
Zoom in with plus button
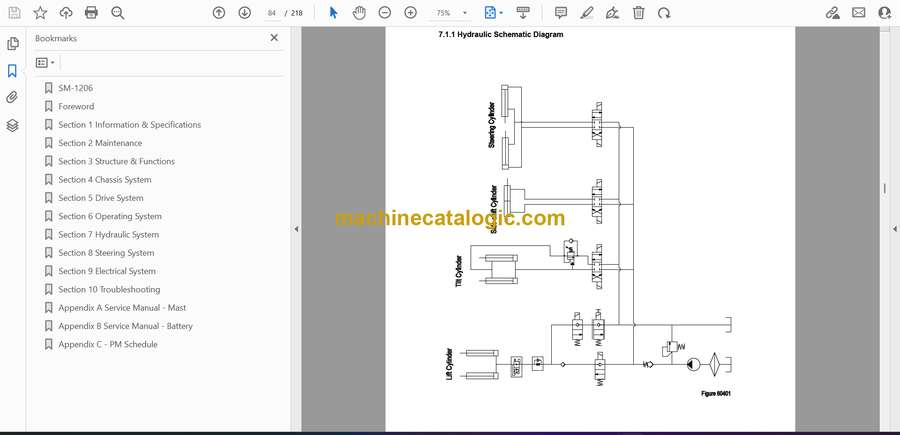click(x=410, y=13)
